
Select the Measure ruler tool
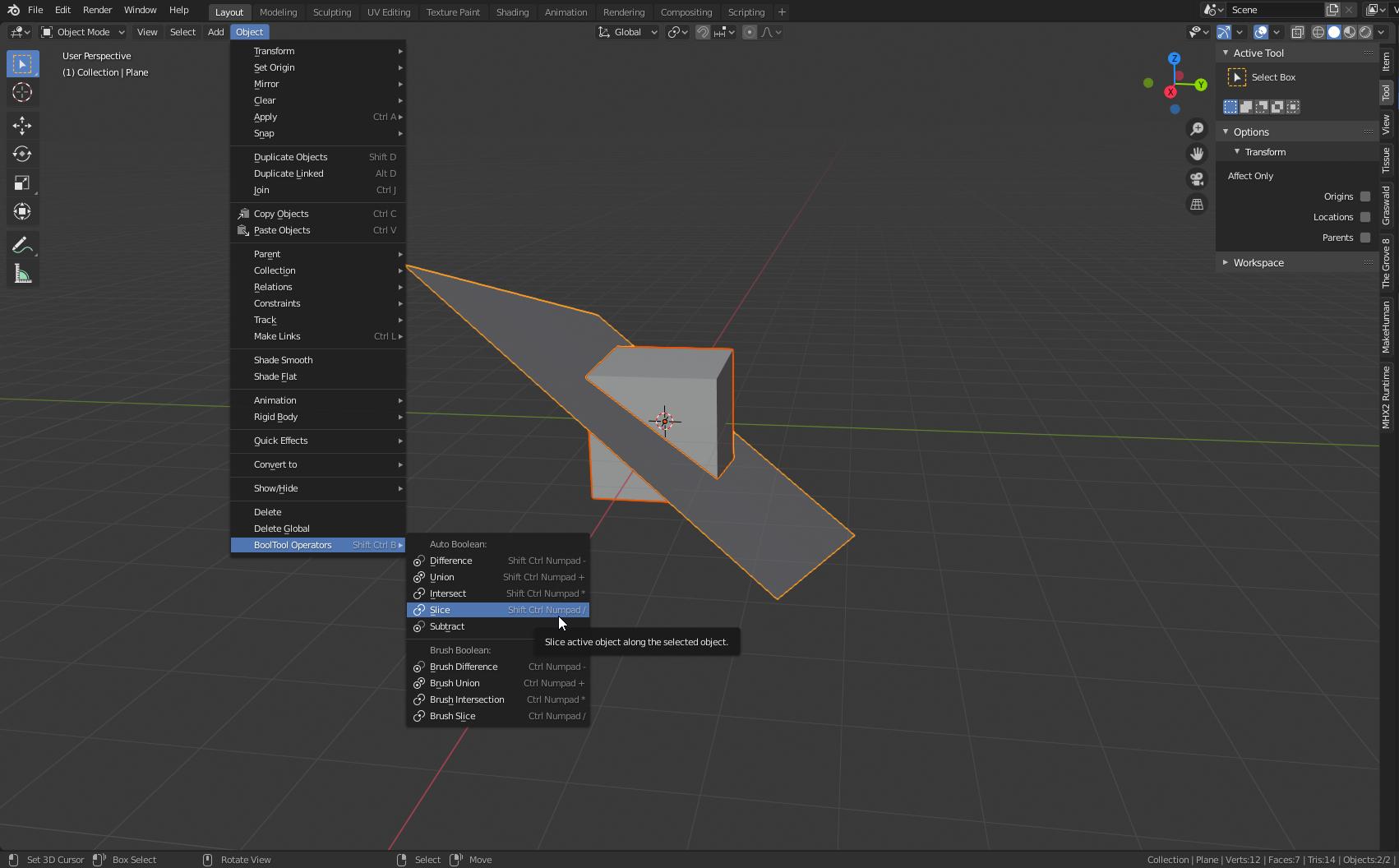tap(22, 275)
